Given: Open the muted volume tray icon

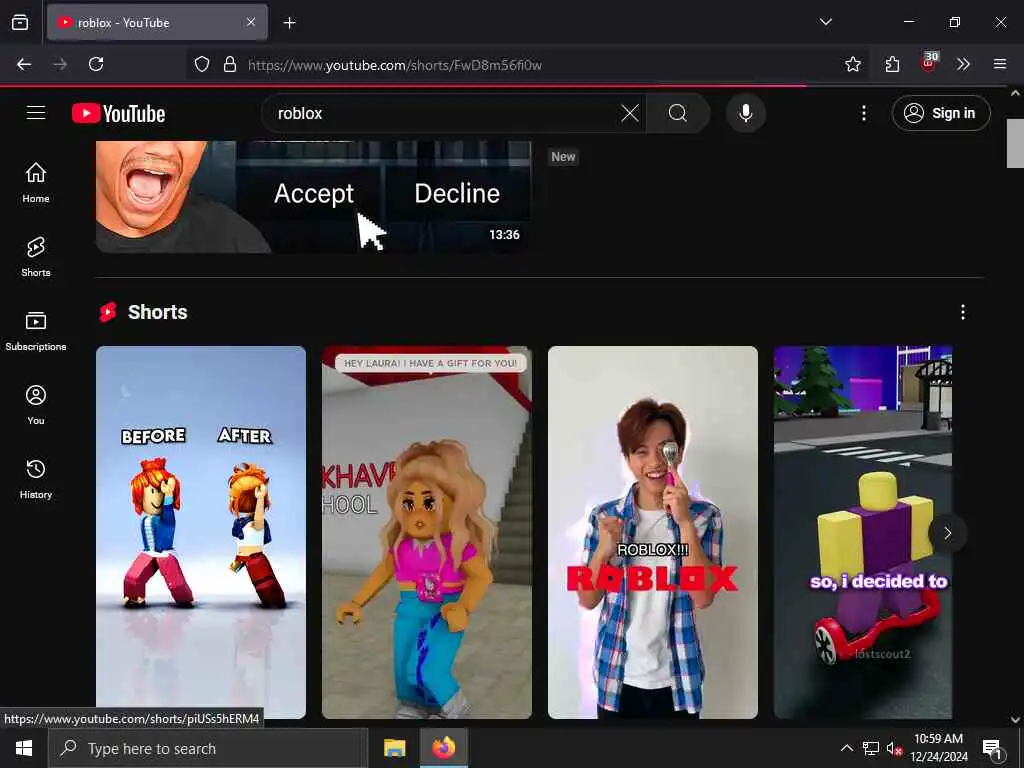Looking at the screenshot, I should 894,748.
